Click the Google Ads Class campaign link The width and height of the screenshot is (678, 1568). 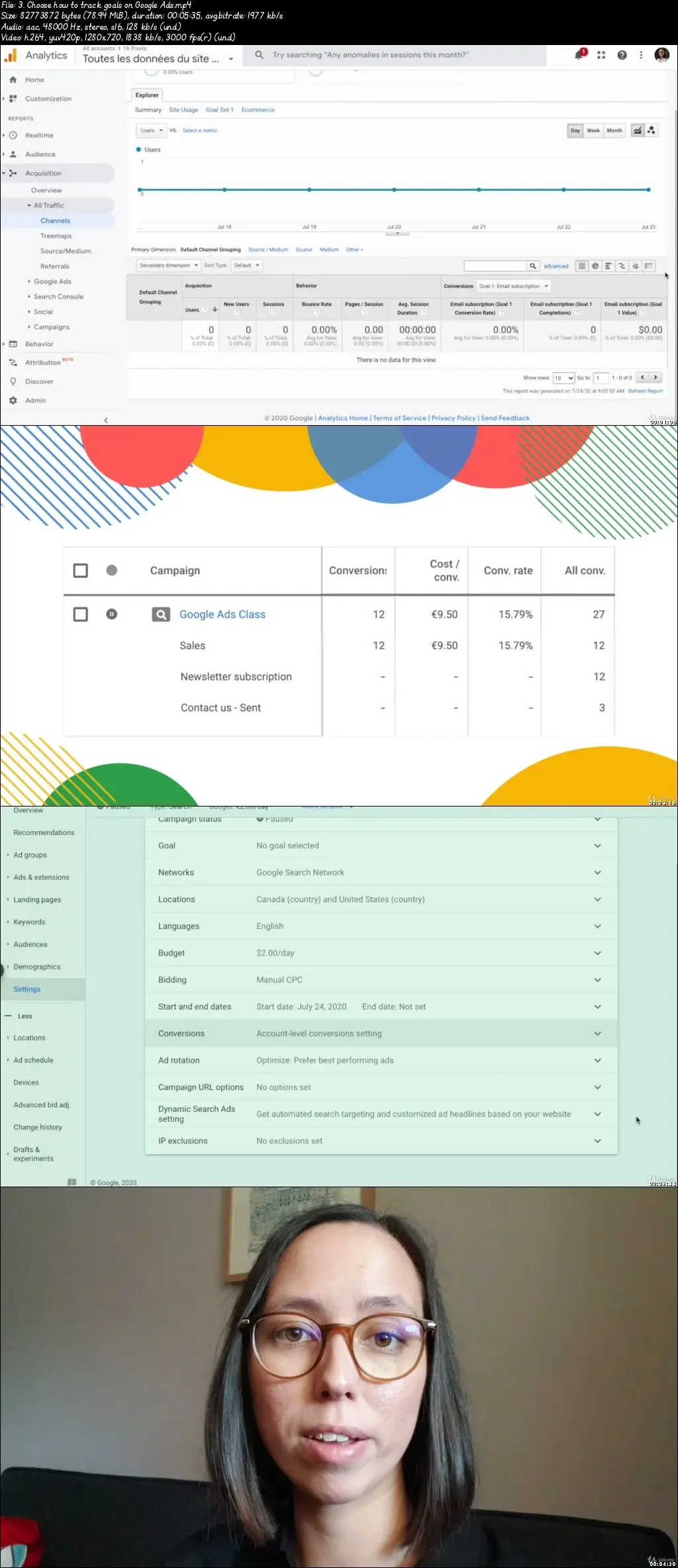coord(222,614)
